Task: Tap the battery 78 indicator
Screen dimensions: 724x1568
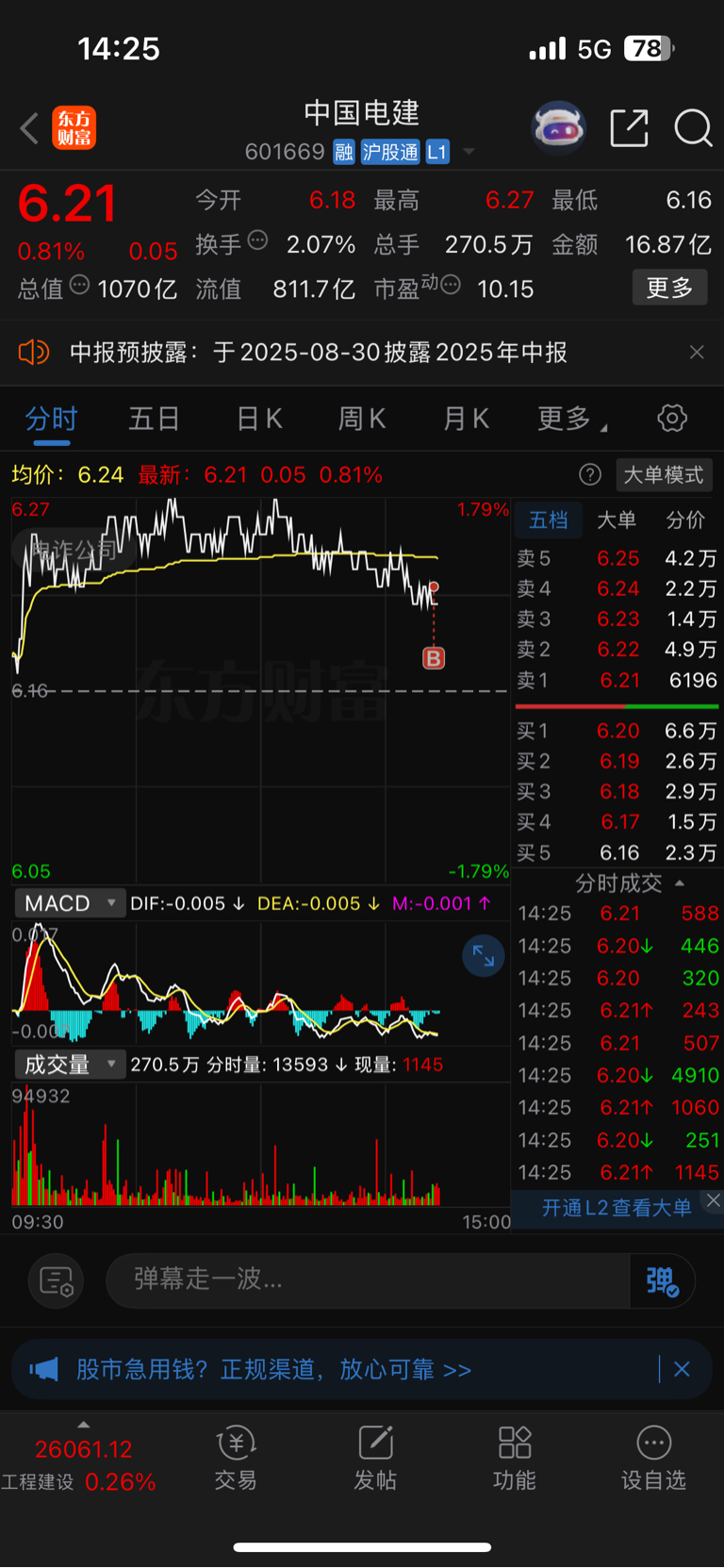Action: 649,48
